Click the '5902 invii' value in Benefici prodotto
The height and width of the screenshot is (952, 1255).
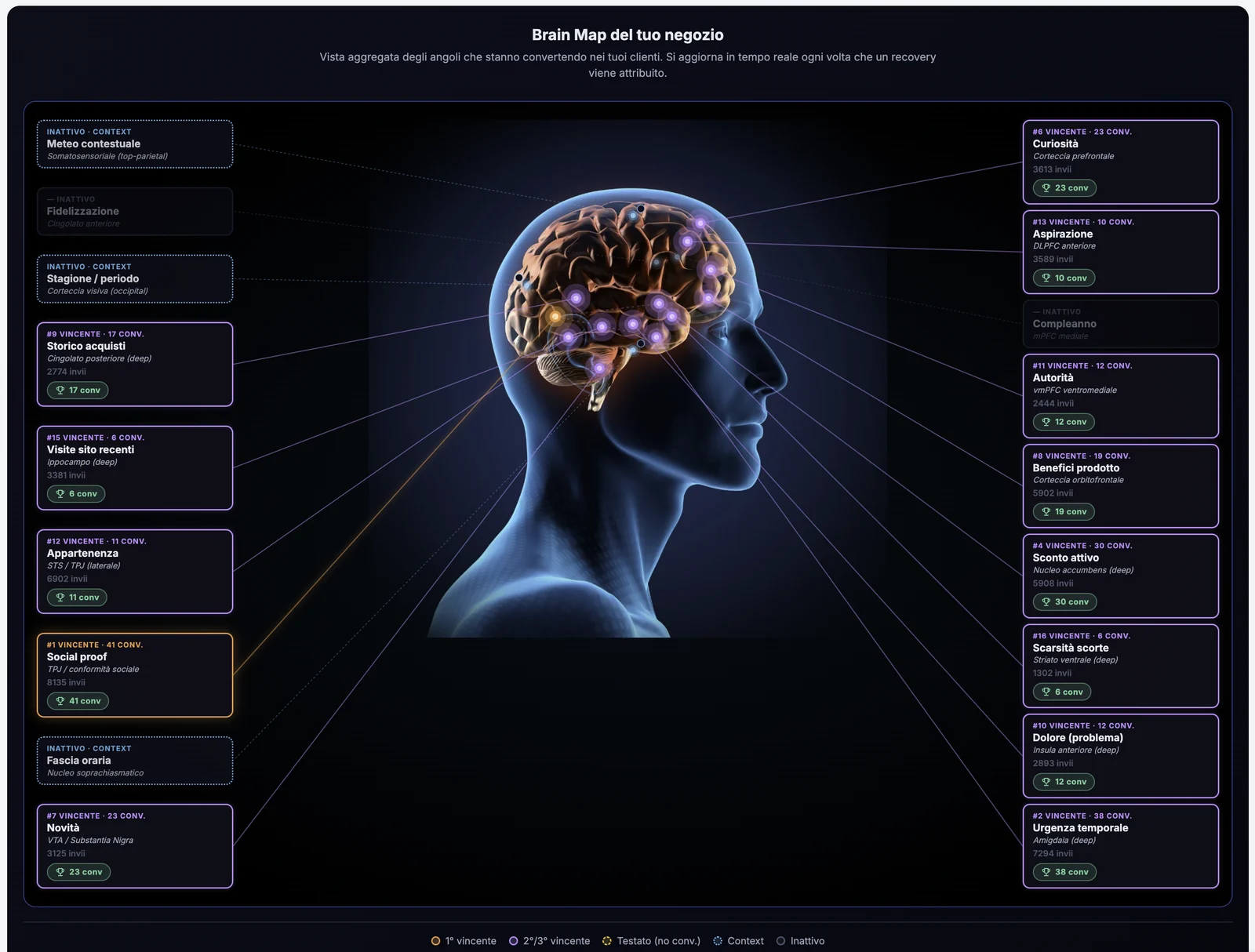1053,494
